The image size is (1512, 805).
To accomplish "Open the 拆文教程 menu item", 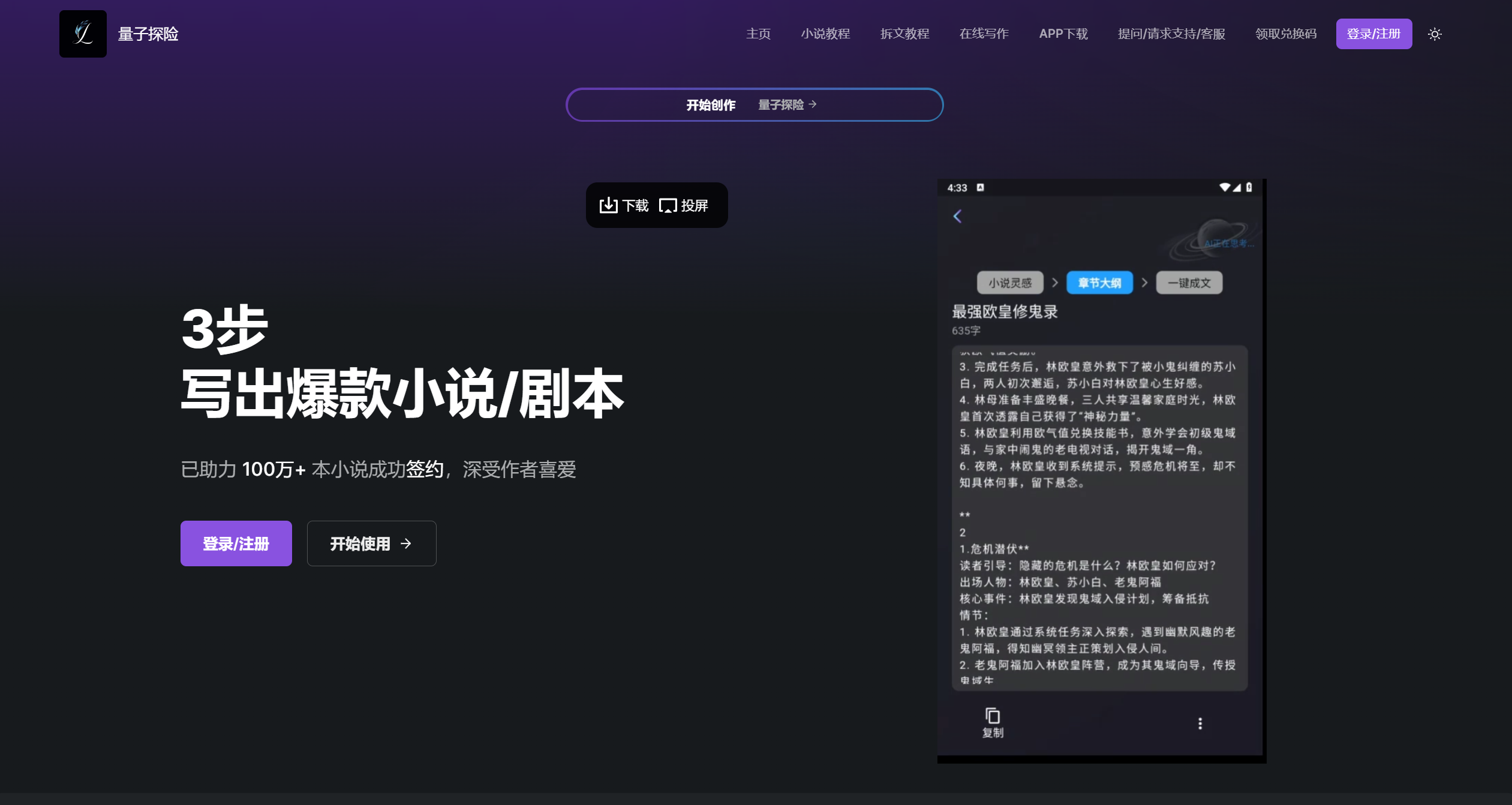I will click(904, 34).
